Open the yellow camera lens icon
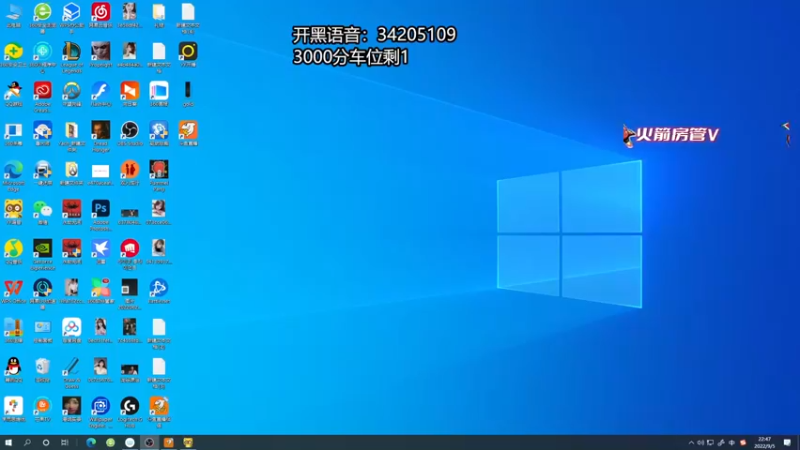800x450 pixels. coord(188,52)
